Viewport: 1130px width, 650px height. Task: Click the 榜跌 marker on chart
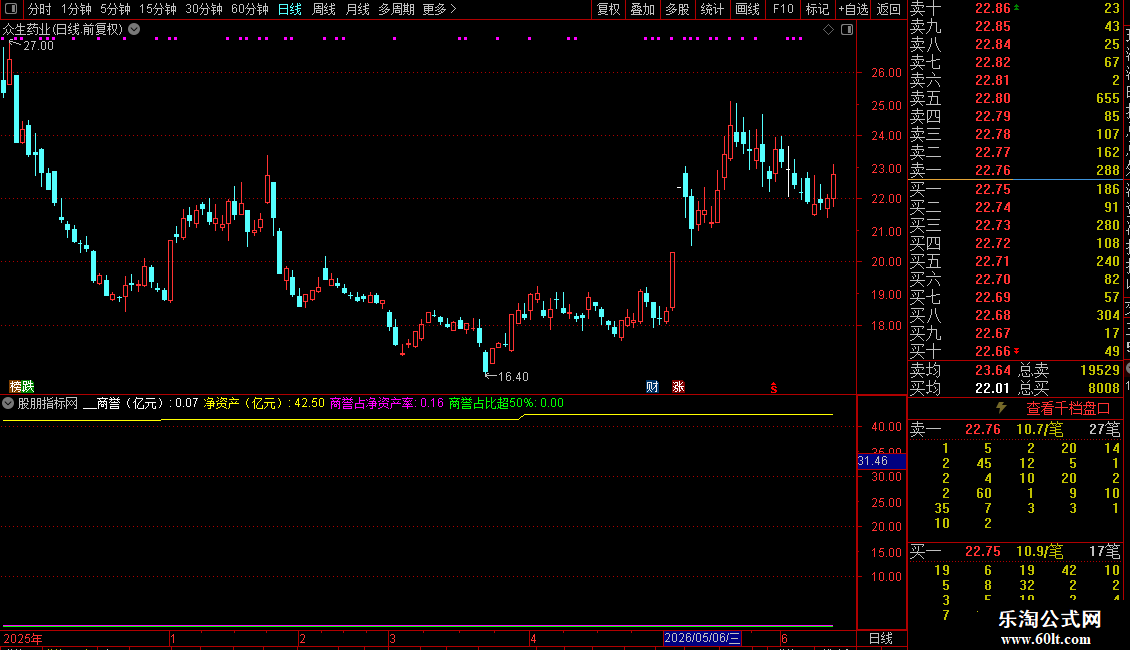tap(22, 386)
